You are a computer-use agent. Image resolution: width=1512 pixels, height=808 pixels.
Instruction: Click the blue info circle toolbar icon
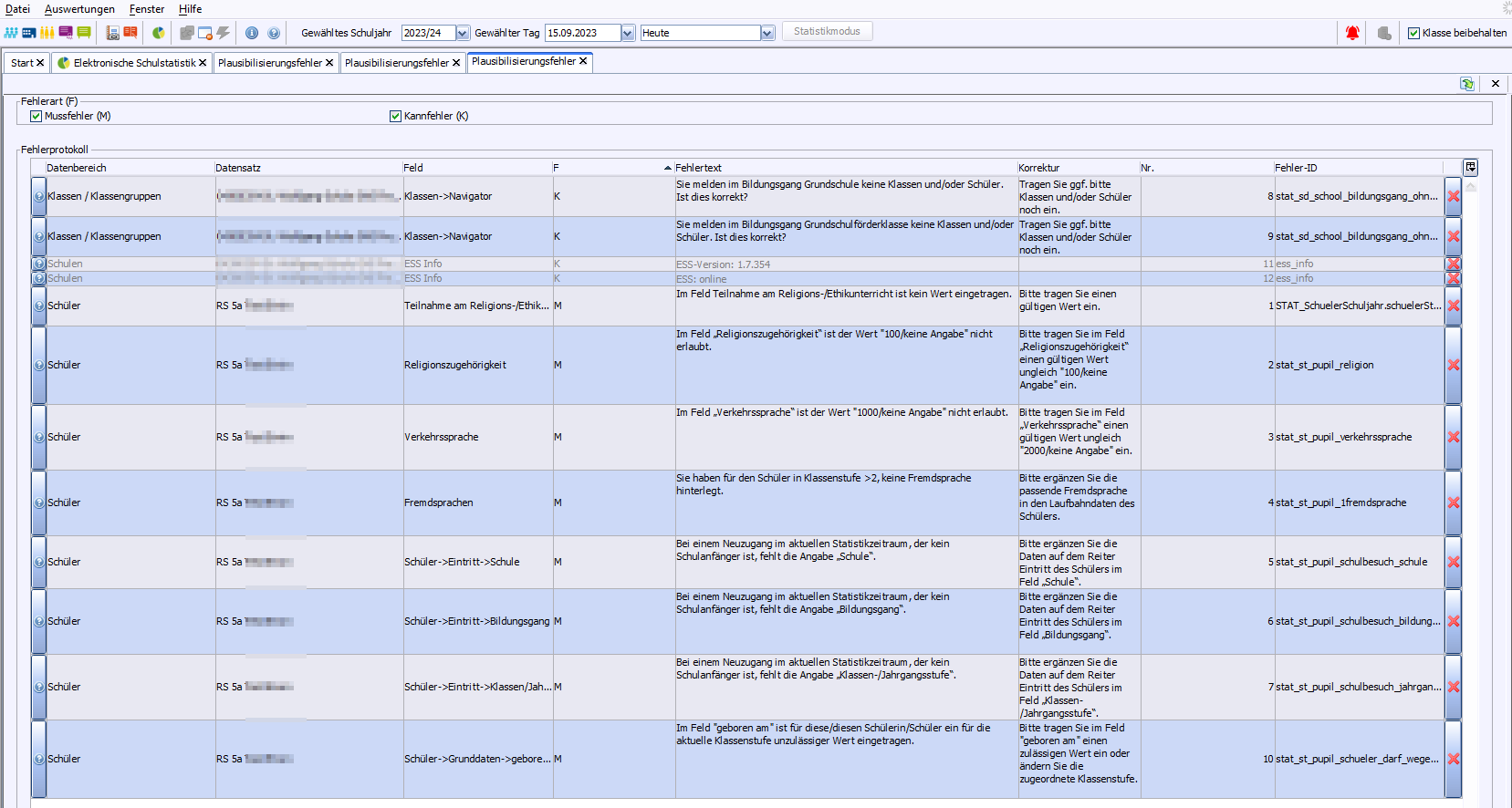click(x=252, y=33)
